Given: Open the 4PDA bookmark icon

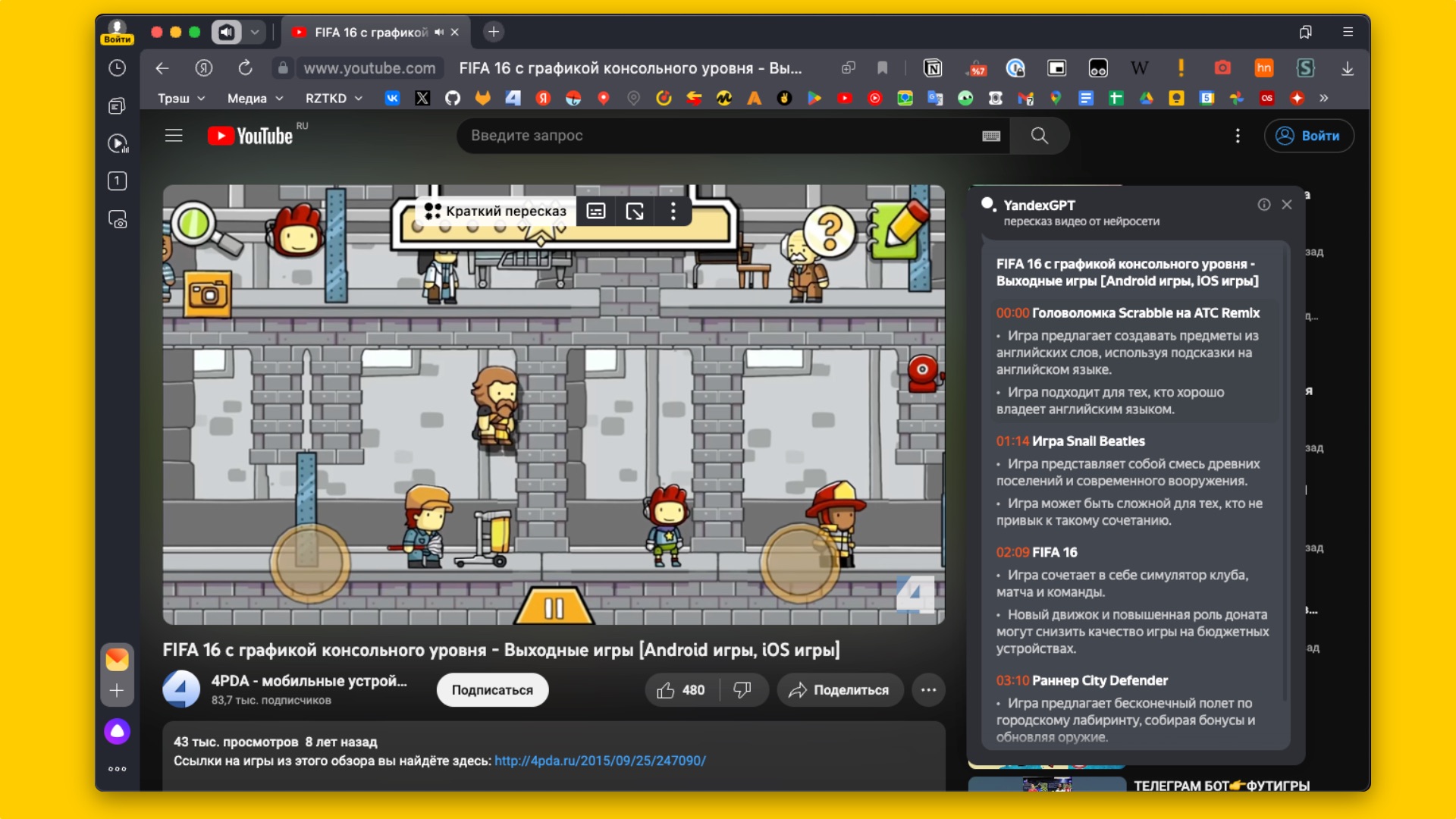Looking at the screenshot, I should 513,98.
